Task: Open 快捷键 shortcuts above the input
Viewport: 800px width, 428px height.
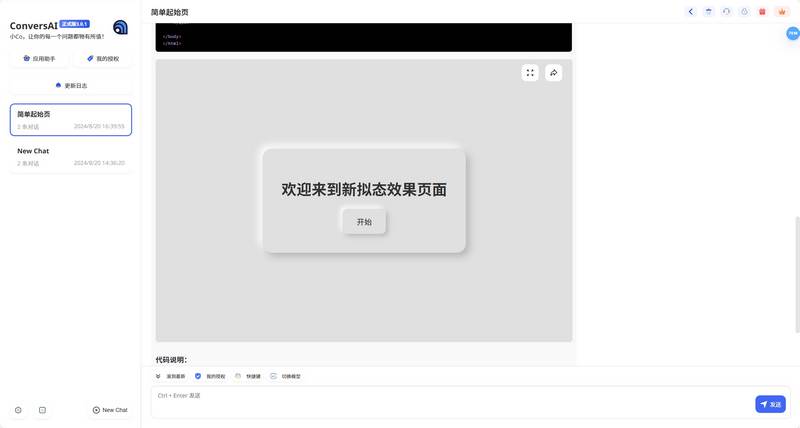Action: 248,376
